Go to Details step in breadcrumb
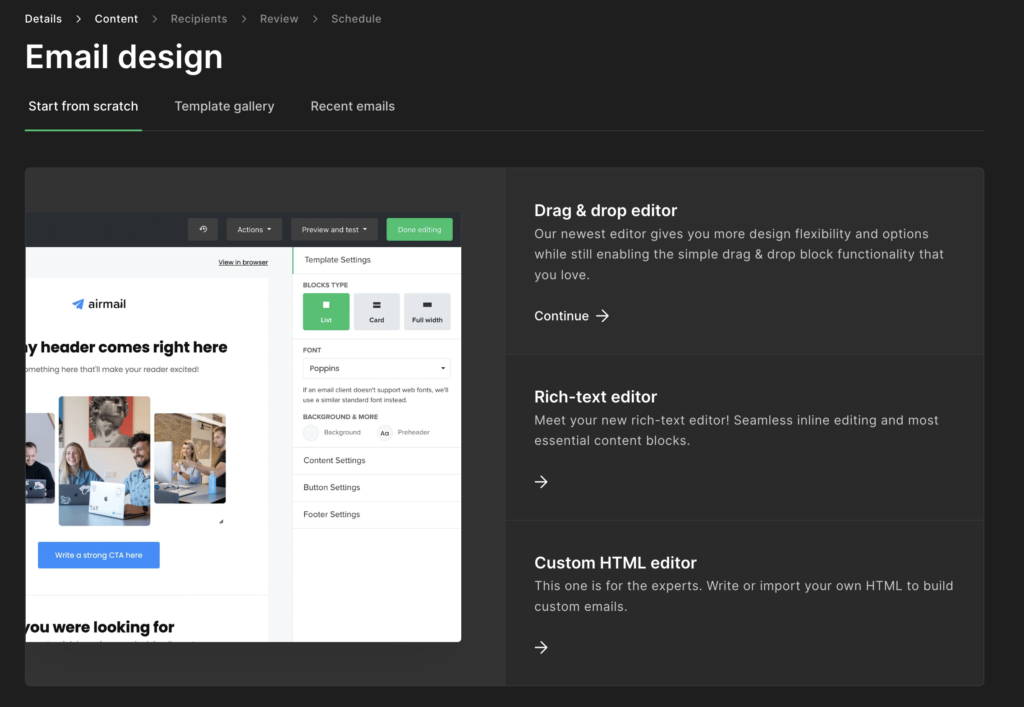The height and width of the screenshot is (707, 1024). pos(43,19)
